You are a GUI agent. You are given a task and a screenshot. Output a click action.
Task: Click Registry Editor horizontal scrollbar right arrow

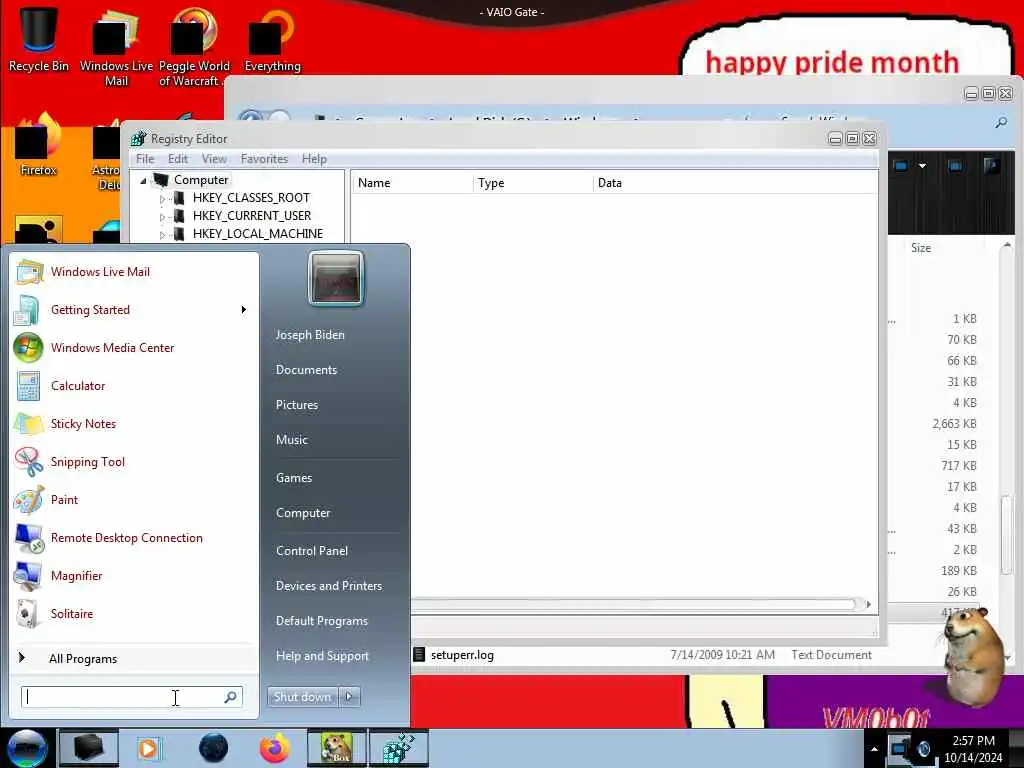click(868, 604)
